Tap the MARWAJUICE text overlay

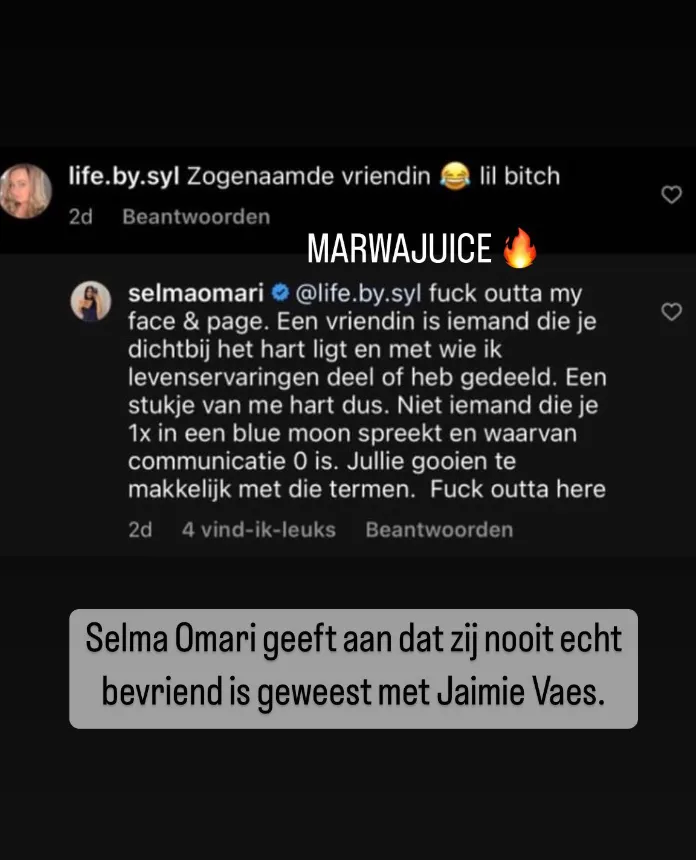click(x=399, y=248)
